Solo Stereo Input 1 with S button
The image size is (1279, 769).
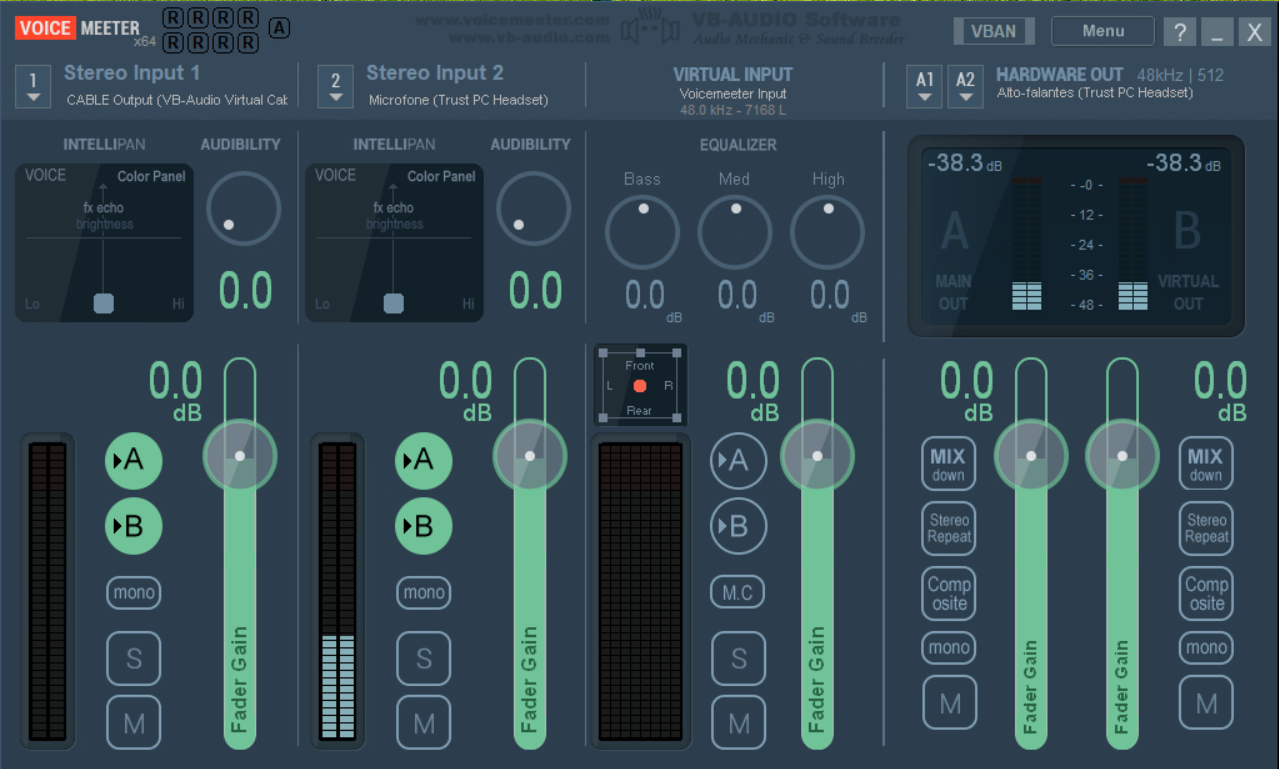click(x=134, y=658)
